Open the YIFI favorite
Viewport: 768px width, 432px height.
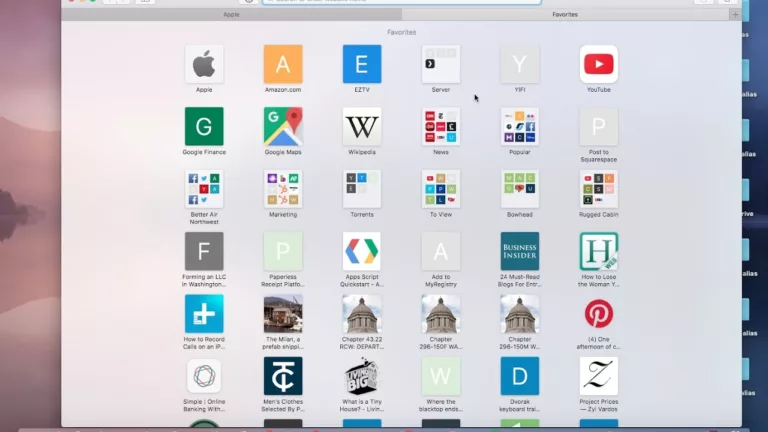pos(520,64)
